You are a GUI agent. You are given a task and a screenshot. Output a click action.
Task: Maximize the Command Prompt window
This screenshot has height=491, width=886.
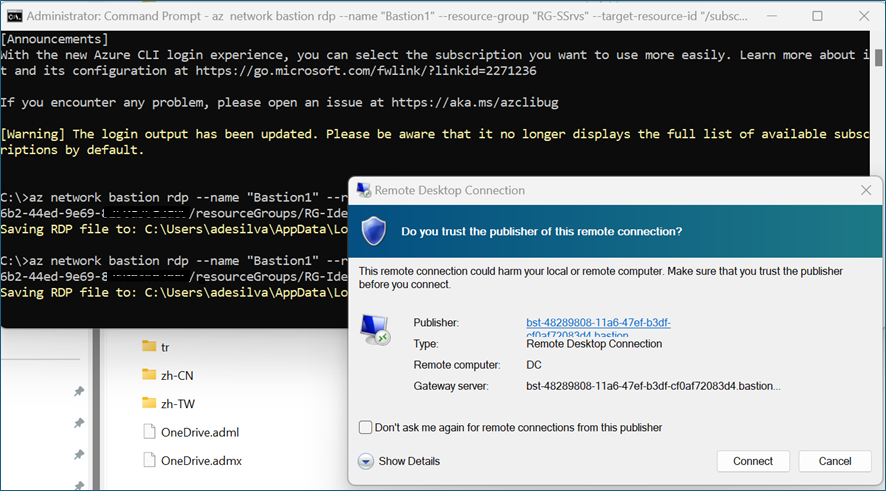pyautogui.click(x=817, y=16)
